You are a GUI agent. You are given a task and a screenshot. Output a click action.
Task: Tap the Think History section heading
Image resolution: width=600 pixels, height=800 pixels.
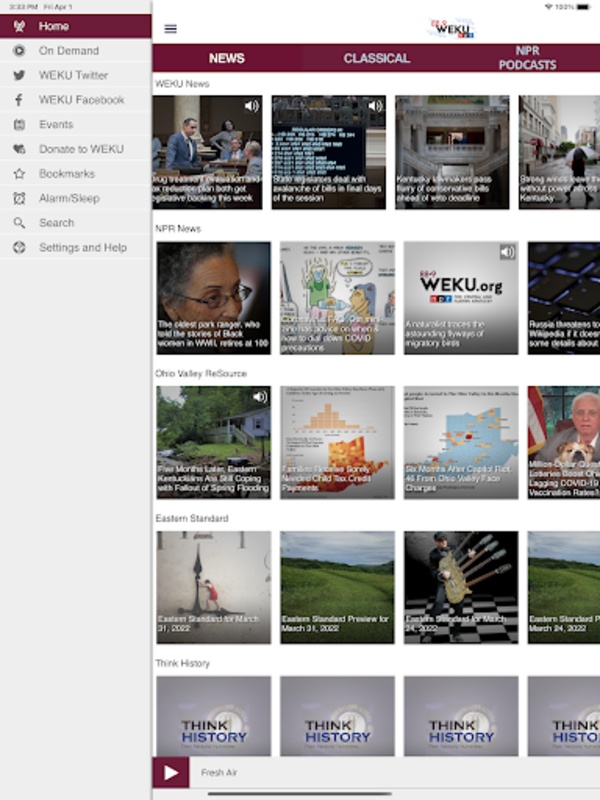[183, 663]
